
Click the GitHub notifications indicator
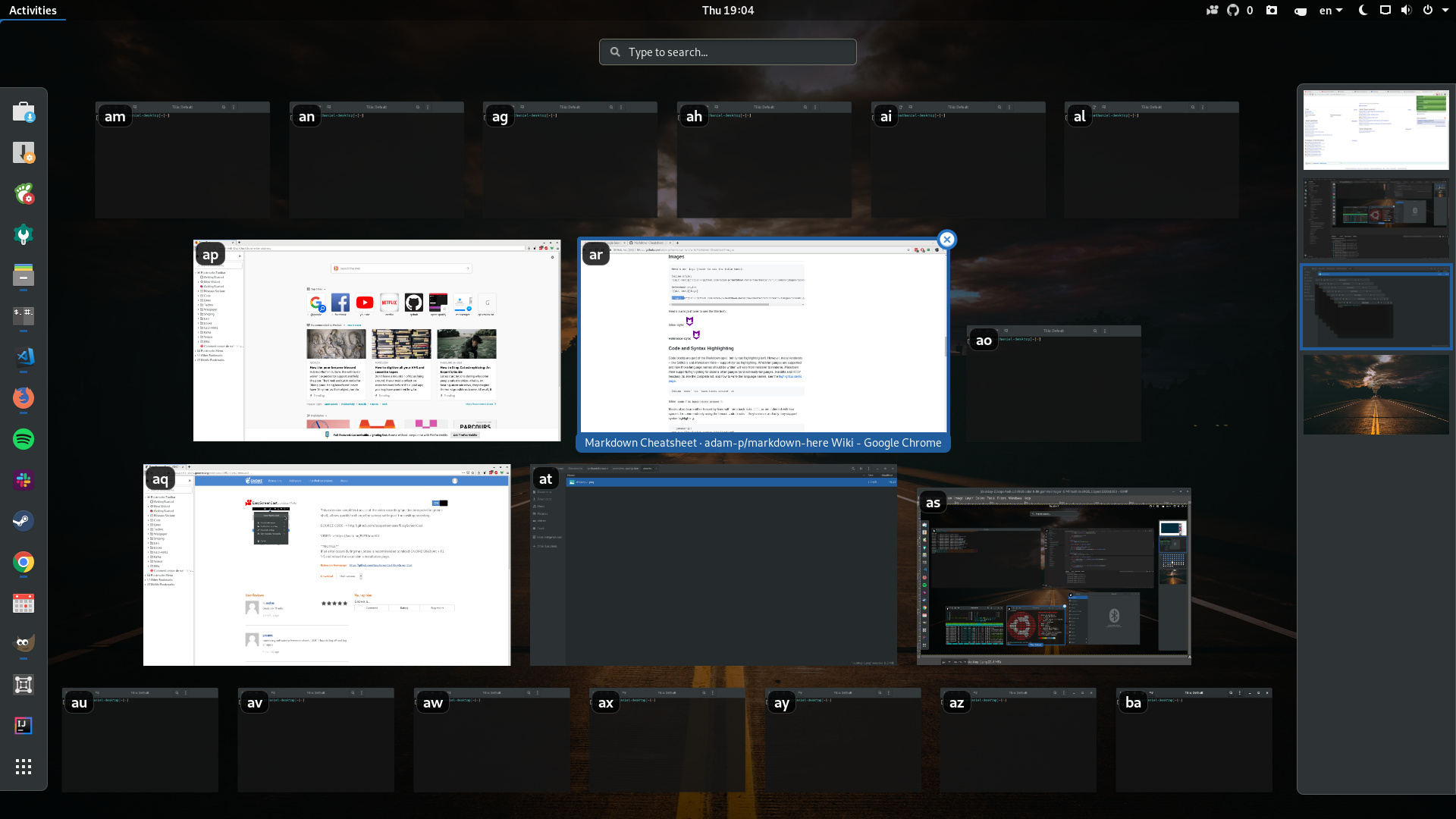[1233, 11]
